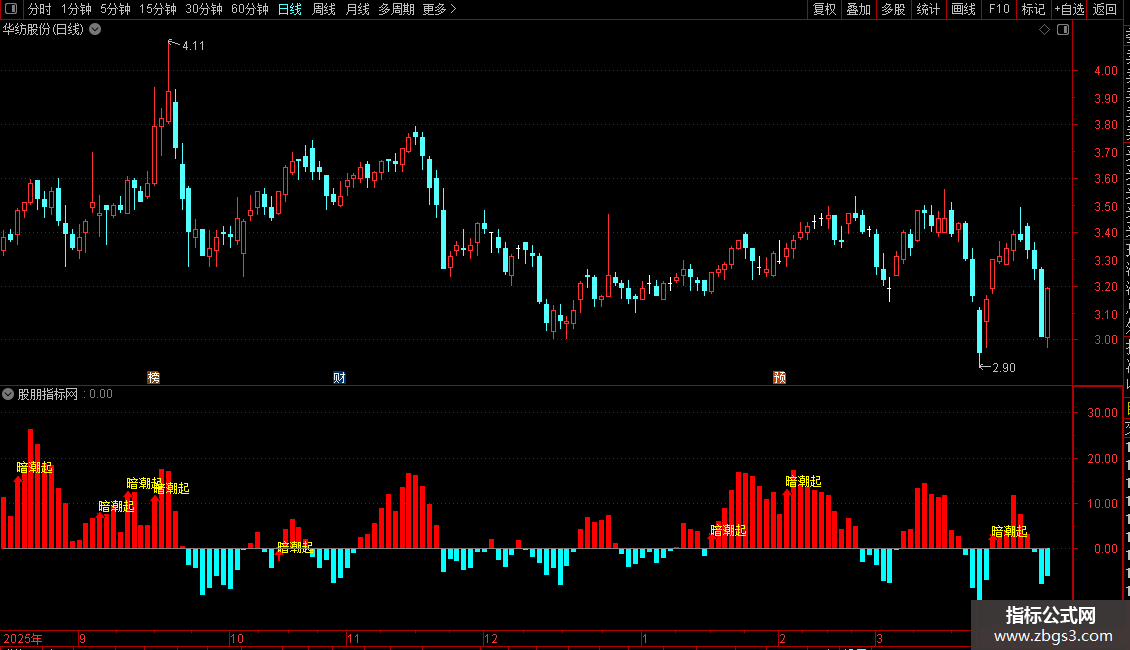Open the 画线 drawing tools

tap(964, 9)
